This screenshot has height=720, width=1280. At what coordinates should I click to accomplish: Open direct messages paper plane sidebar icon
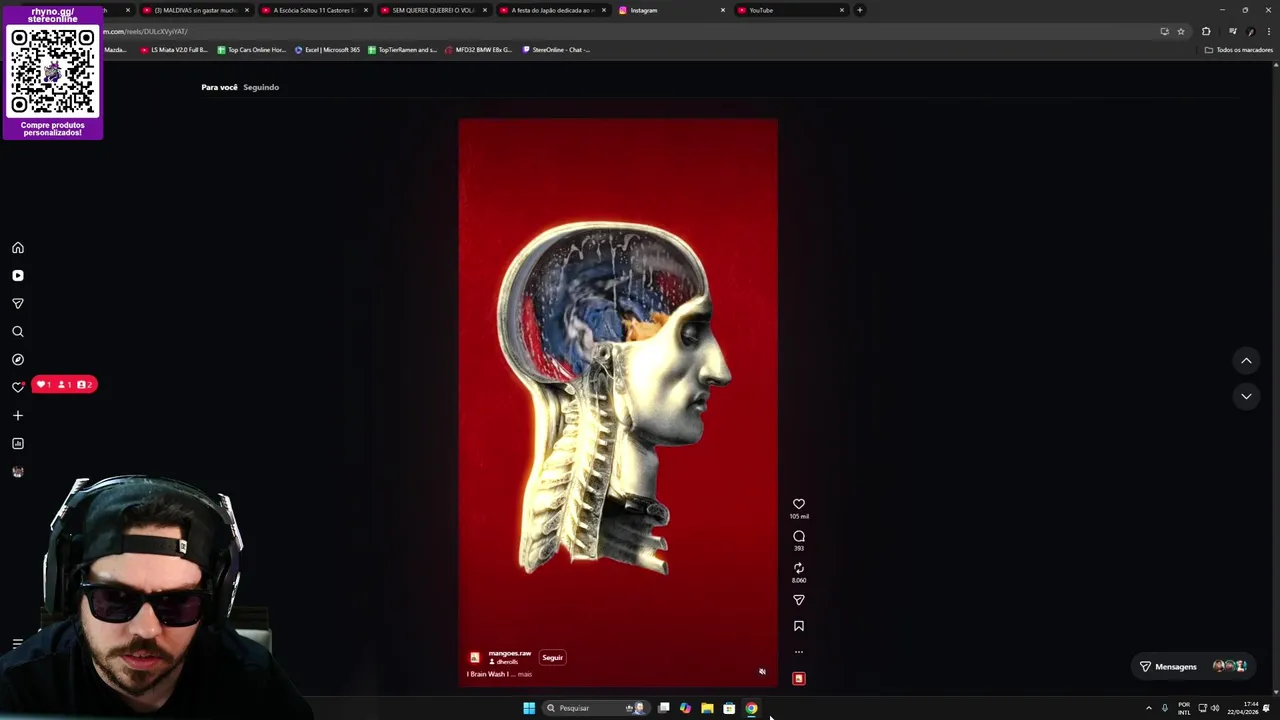click(18, 304)
